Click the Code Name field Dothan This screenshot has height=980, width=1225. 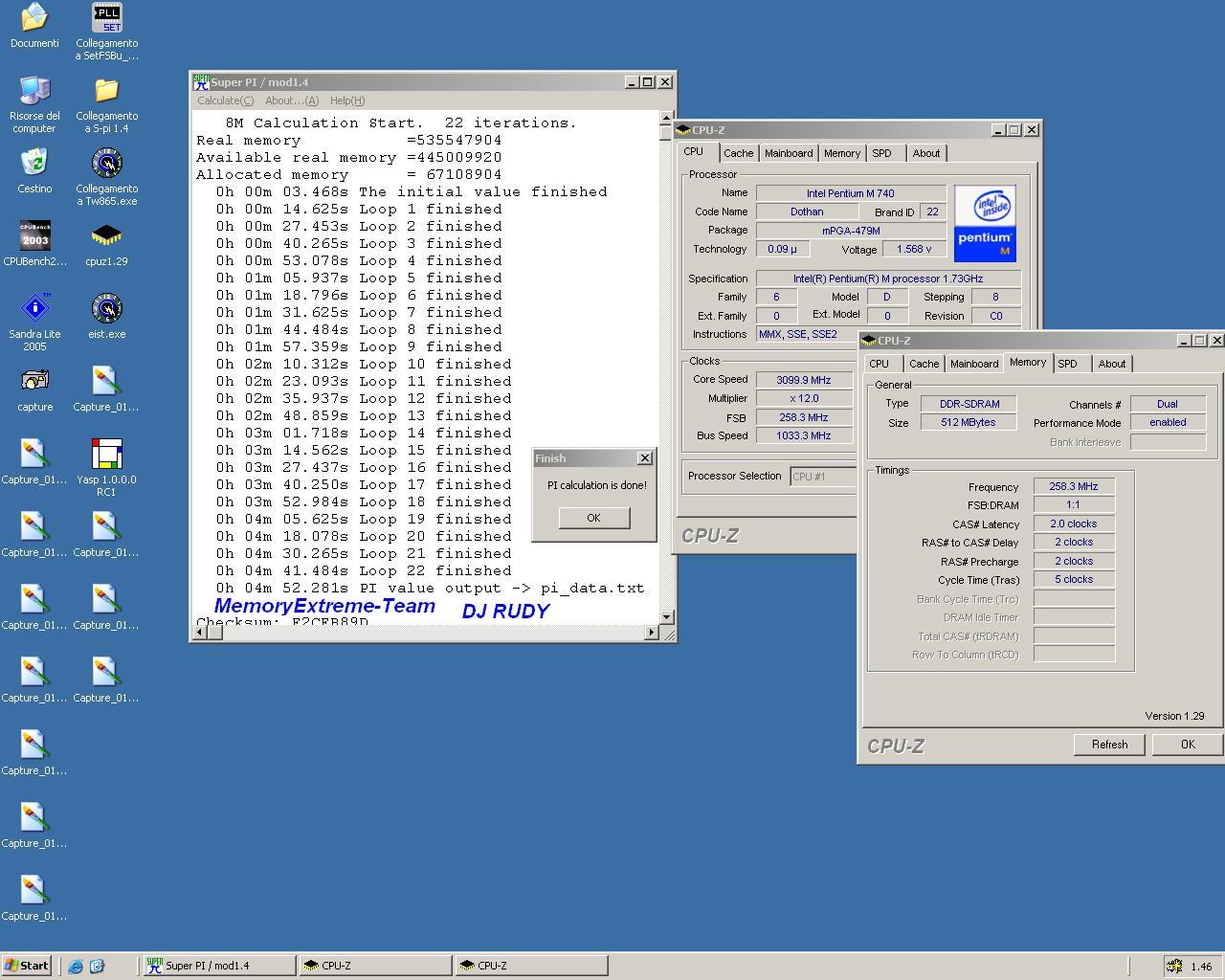[x=807, y=212]
